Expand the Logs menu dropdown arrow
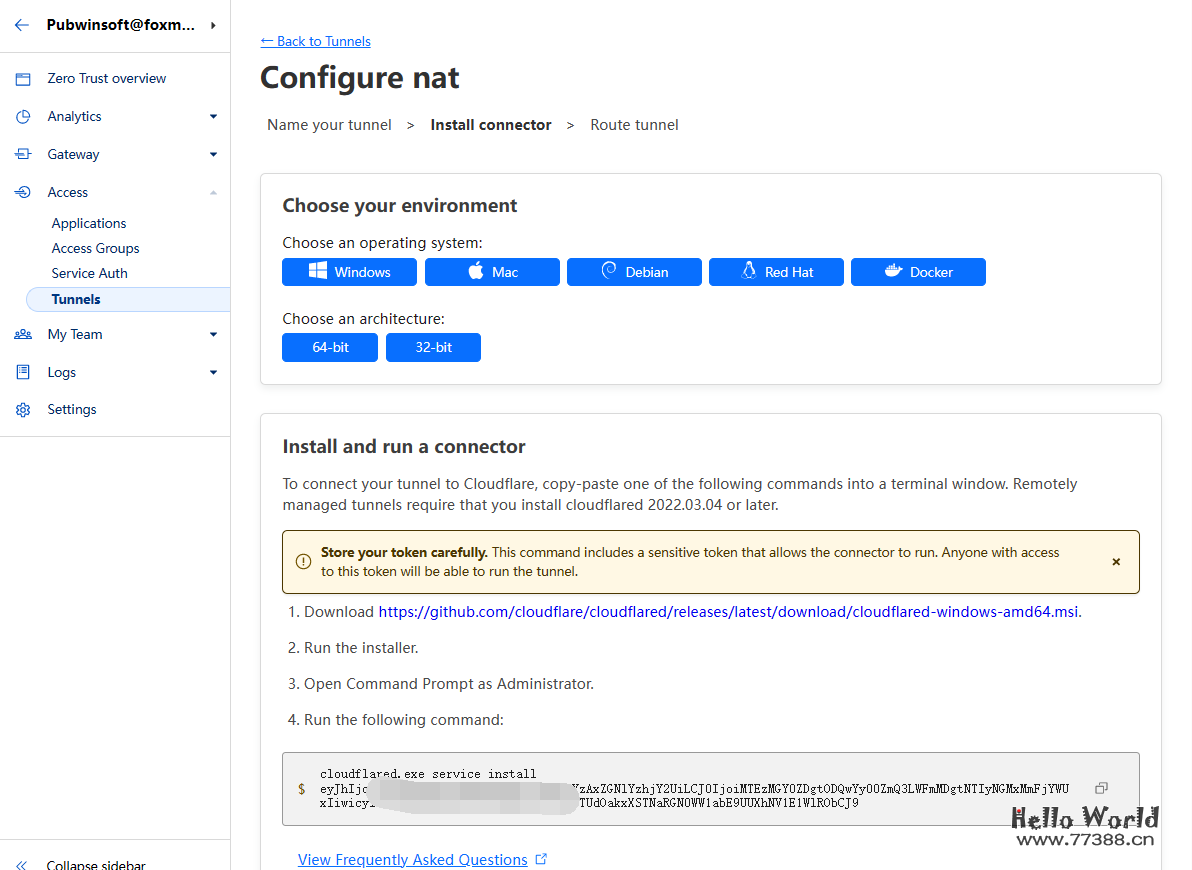1192x870 pixels. [213, 373]
